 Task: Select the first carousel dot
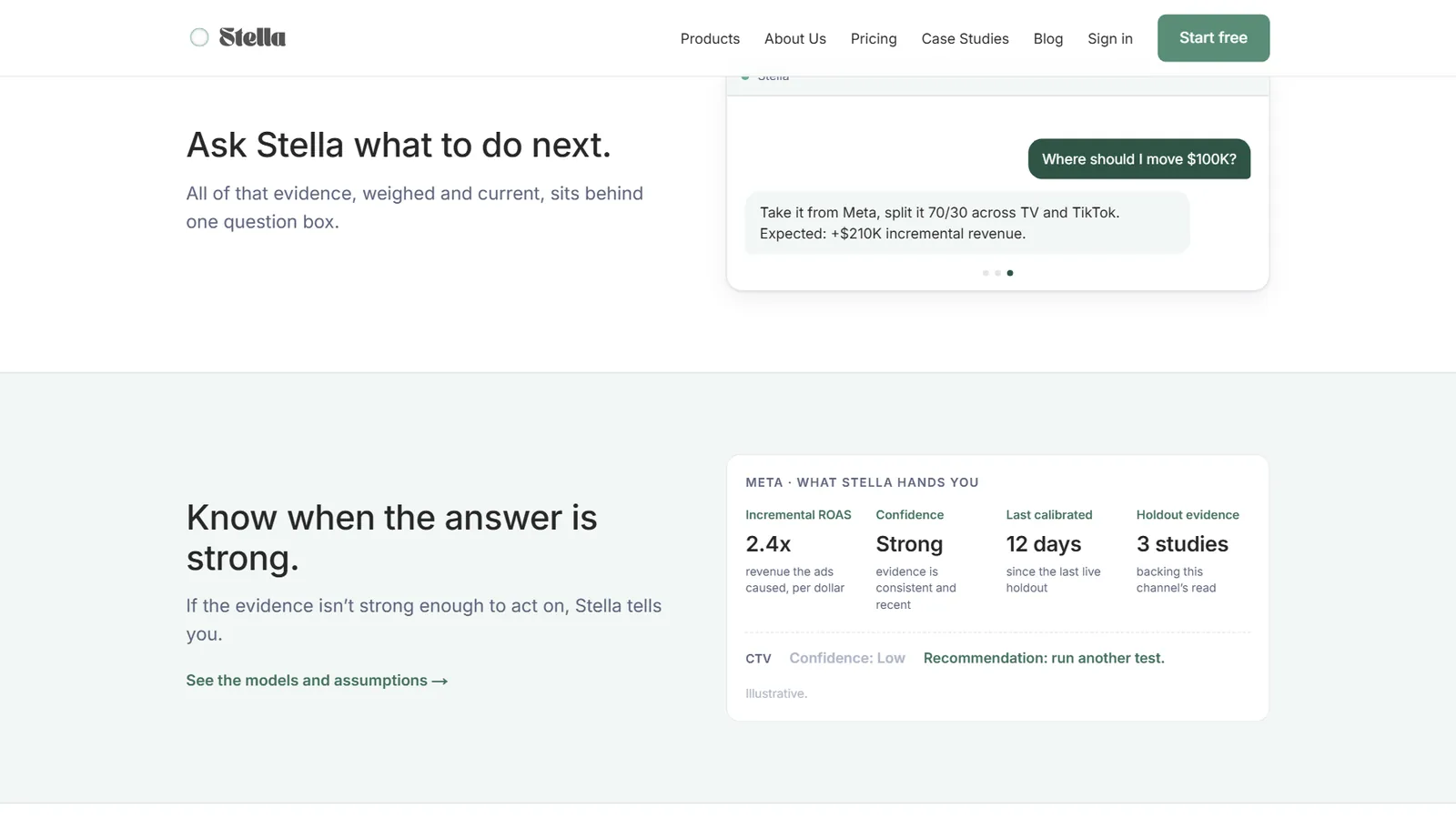click(x=986, y=273)
